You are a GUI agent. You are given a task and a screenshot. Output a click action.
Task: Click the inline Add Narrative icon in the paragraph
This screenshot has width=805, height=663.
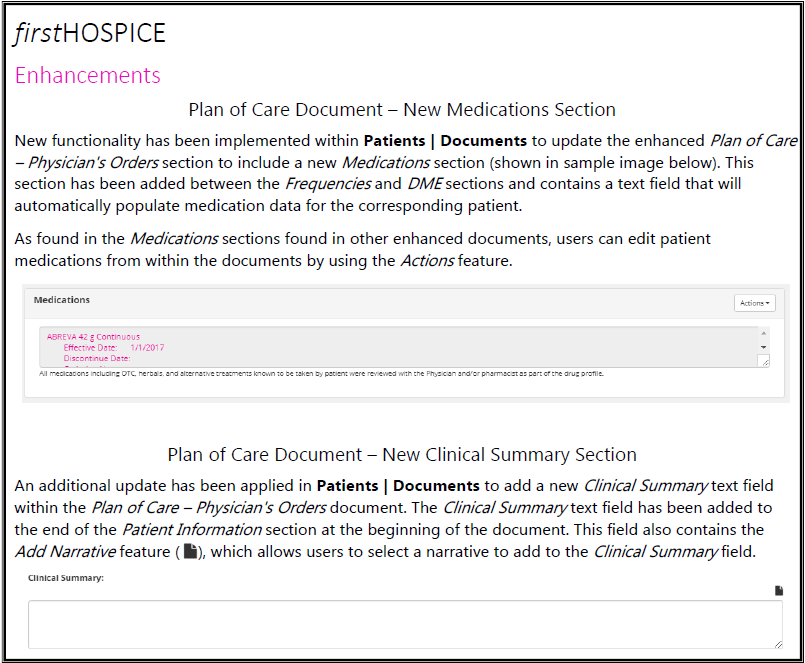click(x=191, y=551)
